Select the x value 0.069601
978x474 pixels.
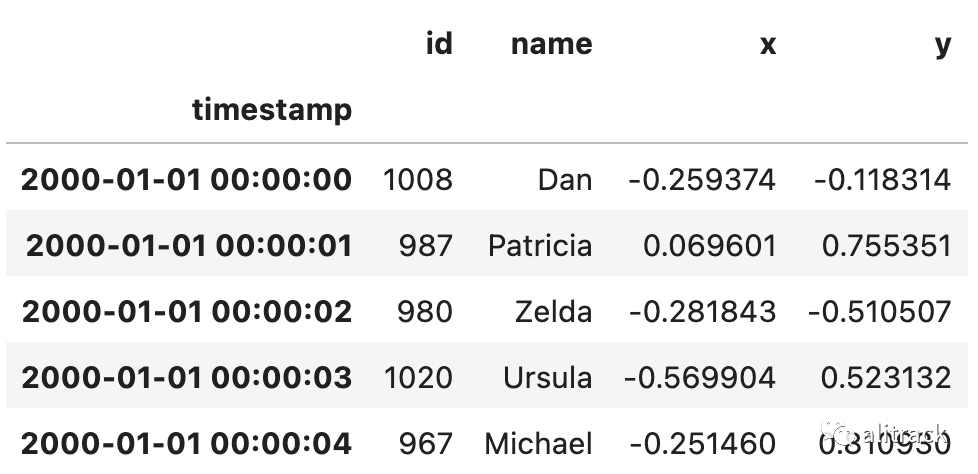pyautogui.click(x=709, y=246)
